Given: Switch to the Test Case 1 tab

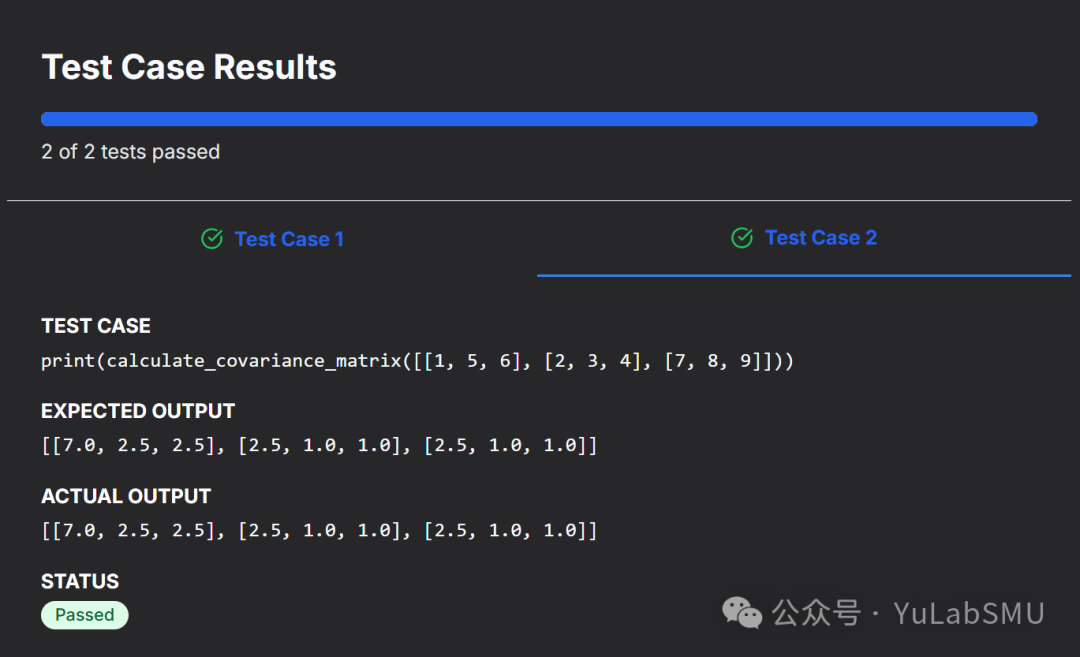Looking at the screenshot, I should (x=288, y=239).
